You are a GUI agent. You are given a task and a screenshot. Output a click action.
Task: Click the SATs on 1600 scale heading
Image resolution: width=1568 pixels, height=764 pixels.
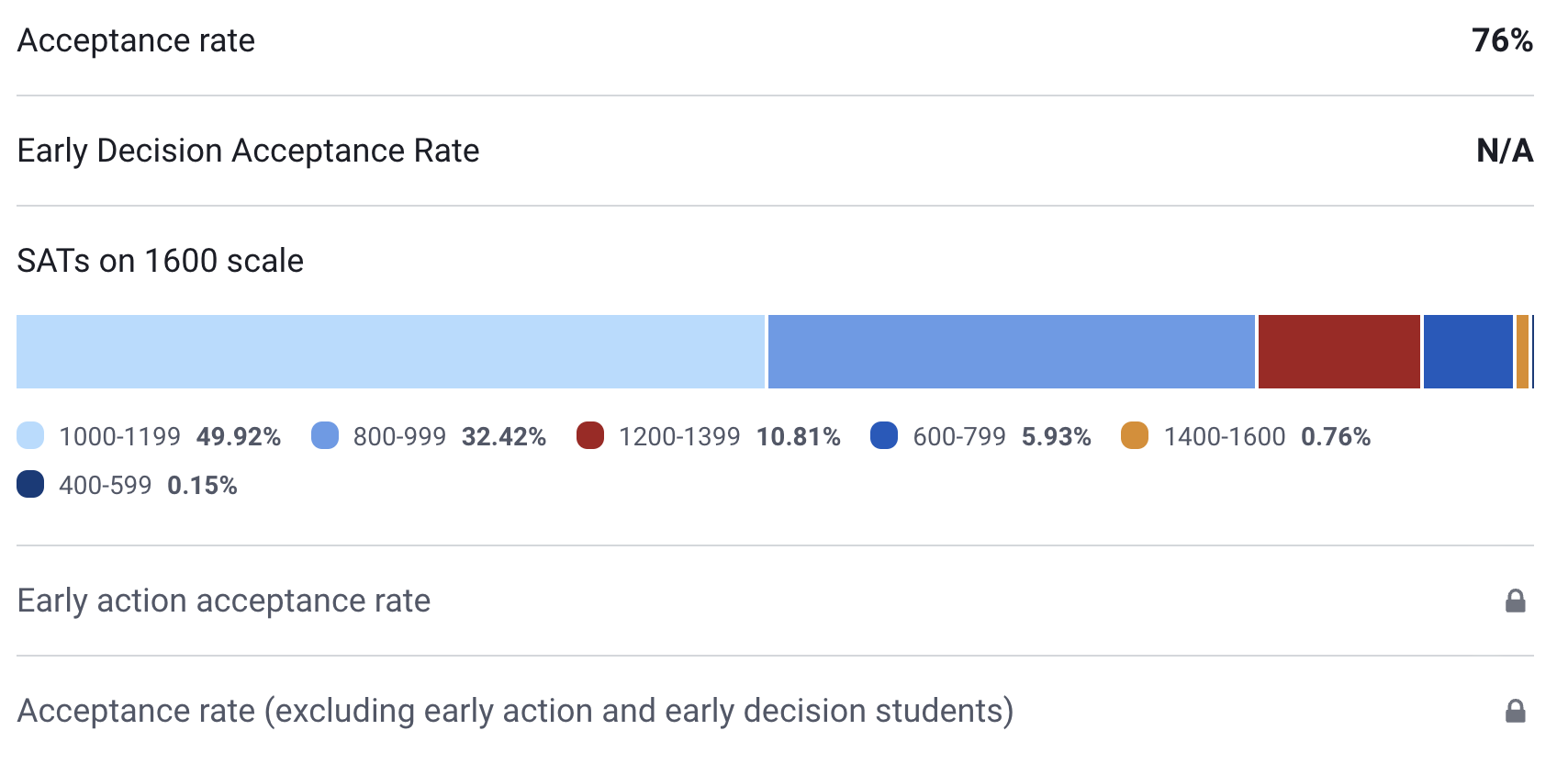[x=161, y=261]
